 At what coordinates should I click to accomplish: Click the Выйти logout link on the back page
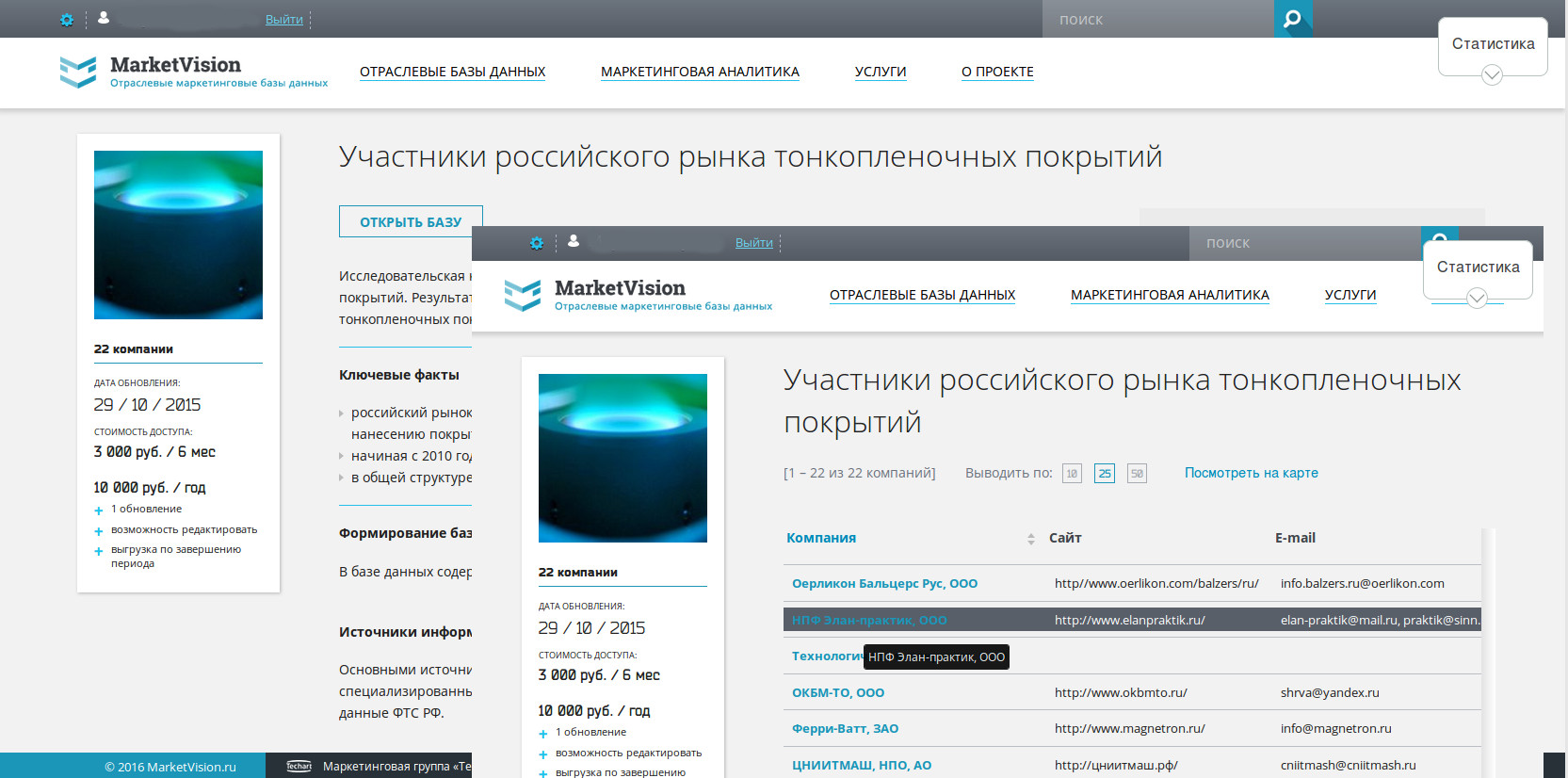pos(284,20)
